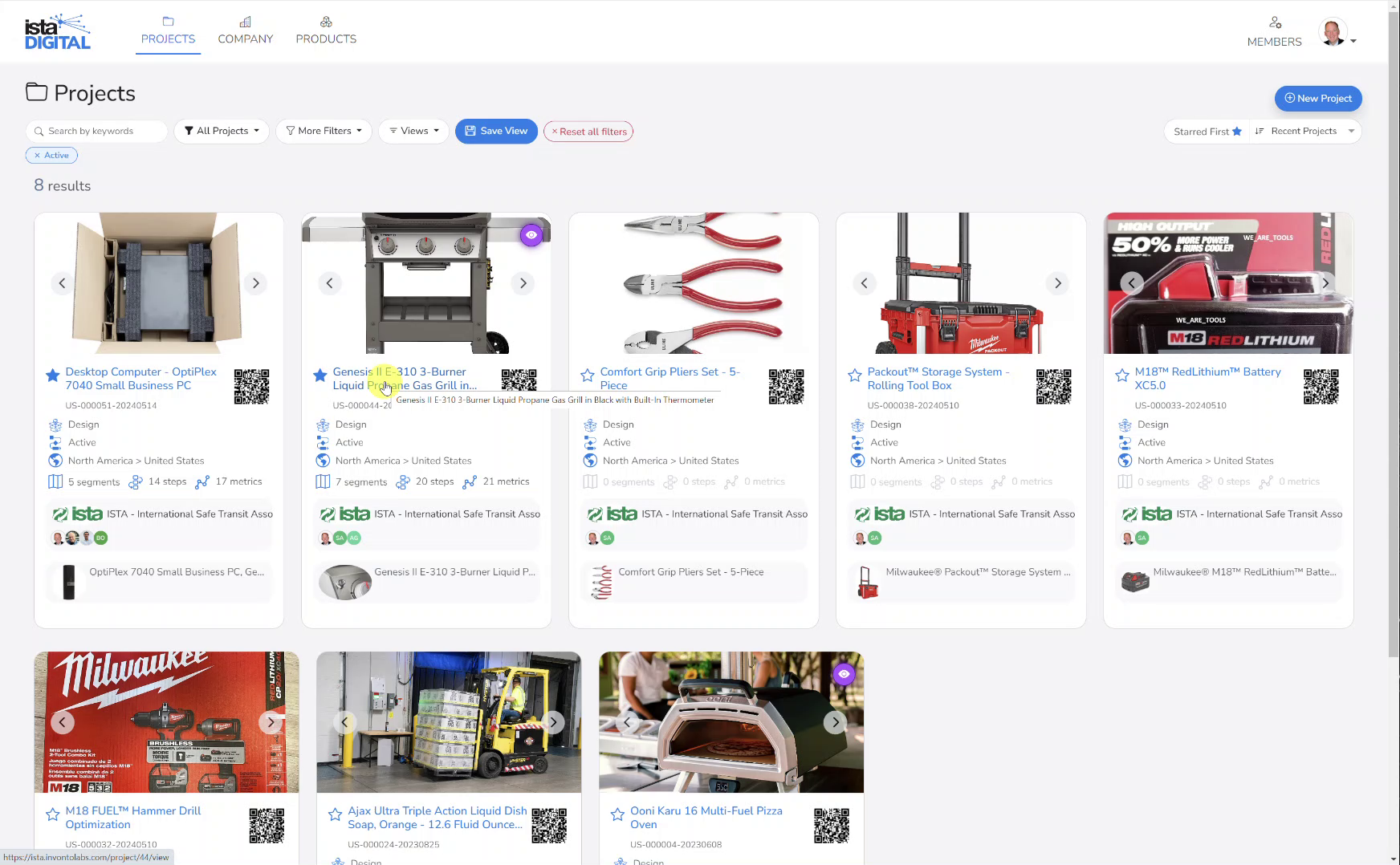The height and width of the screenshot is (865, 1400).
Task: Unstar the Genesis II Gas Grill project
Action: click(320, 375)
